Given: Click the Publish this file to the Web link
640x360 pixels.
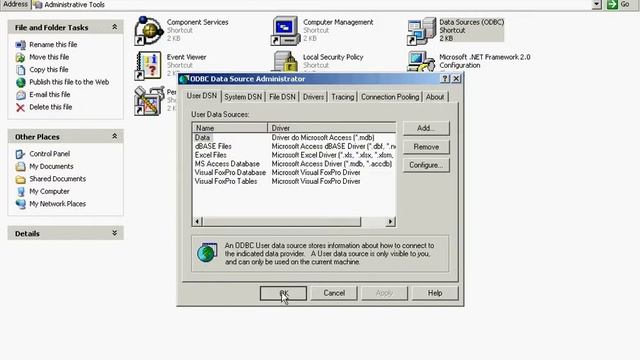Looking at the screenshot, I should point(69,82).
